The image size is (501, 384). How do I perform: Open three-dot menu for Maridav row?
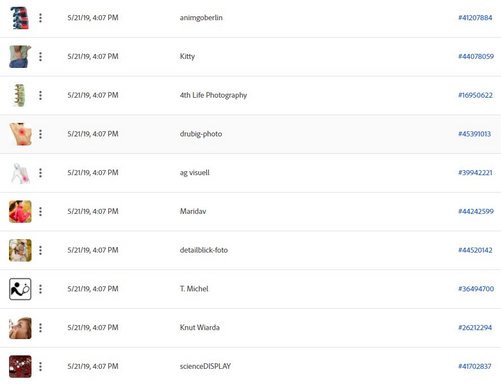click(40, 211)
